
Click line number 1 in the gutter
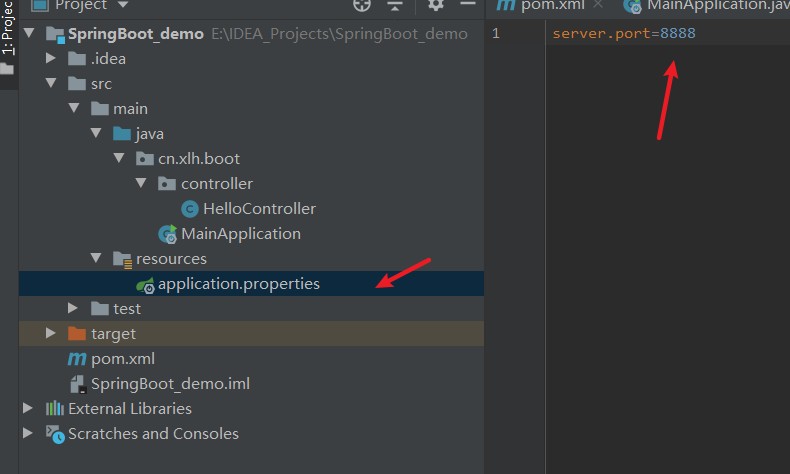coord(496,33)
